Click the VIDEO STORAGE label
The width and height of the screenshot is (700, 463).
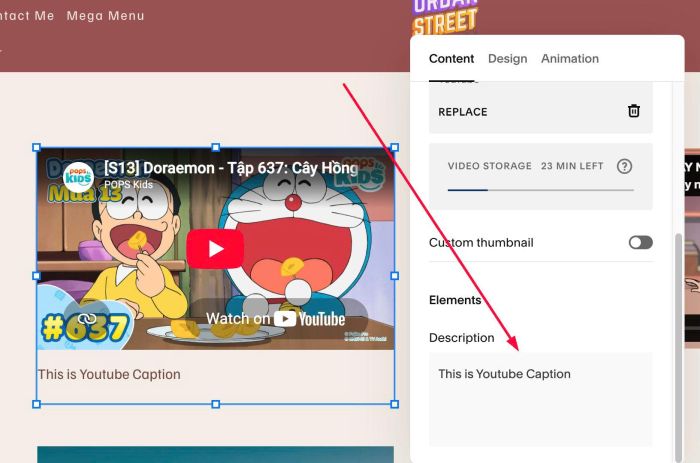tap(490, 166)
